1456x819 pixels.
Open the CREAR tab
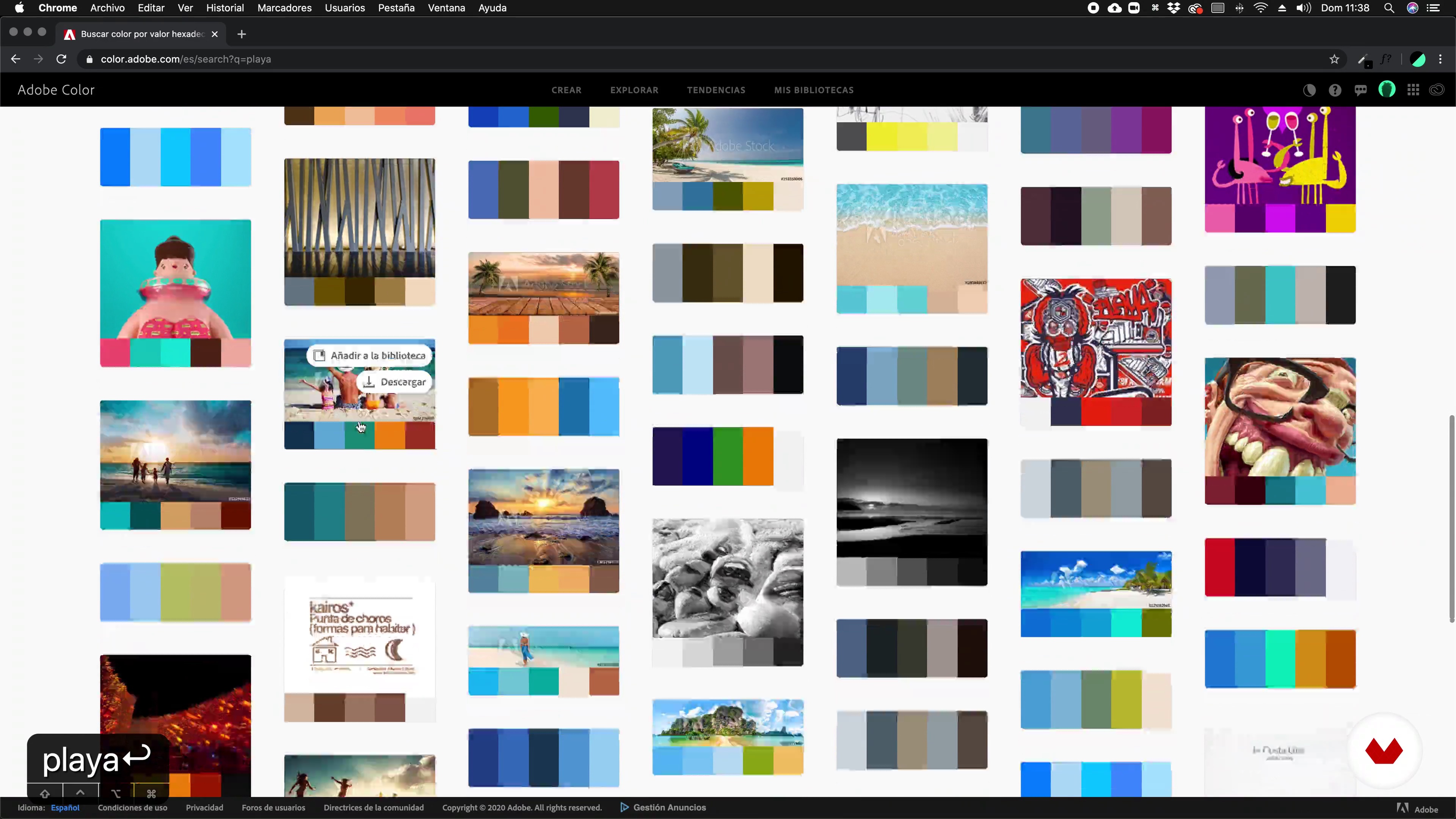(x=566, y=90)
